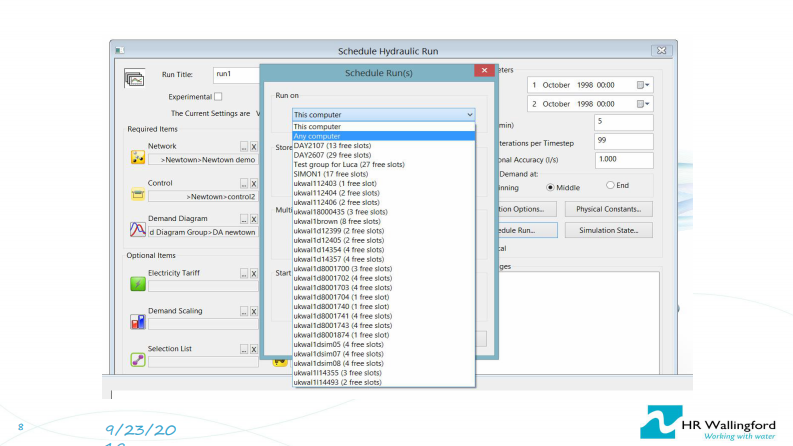
Task: Collapse the Run on dropdown
Action: (x=470, y=115)
